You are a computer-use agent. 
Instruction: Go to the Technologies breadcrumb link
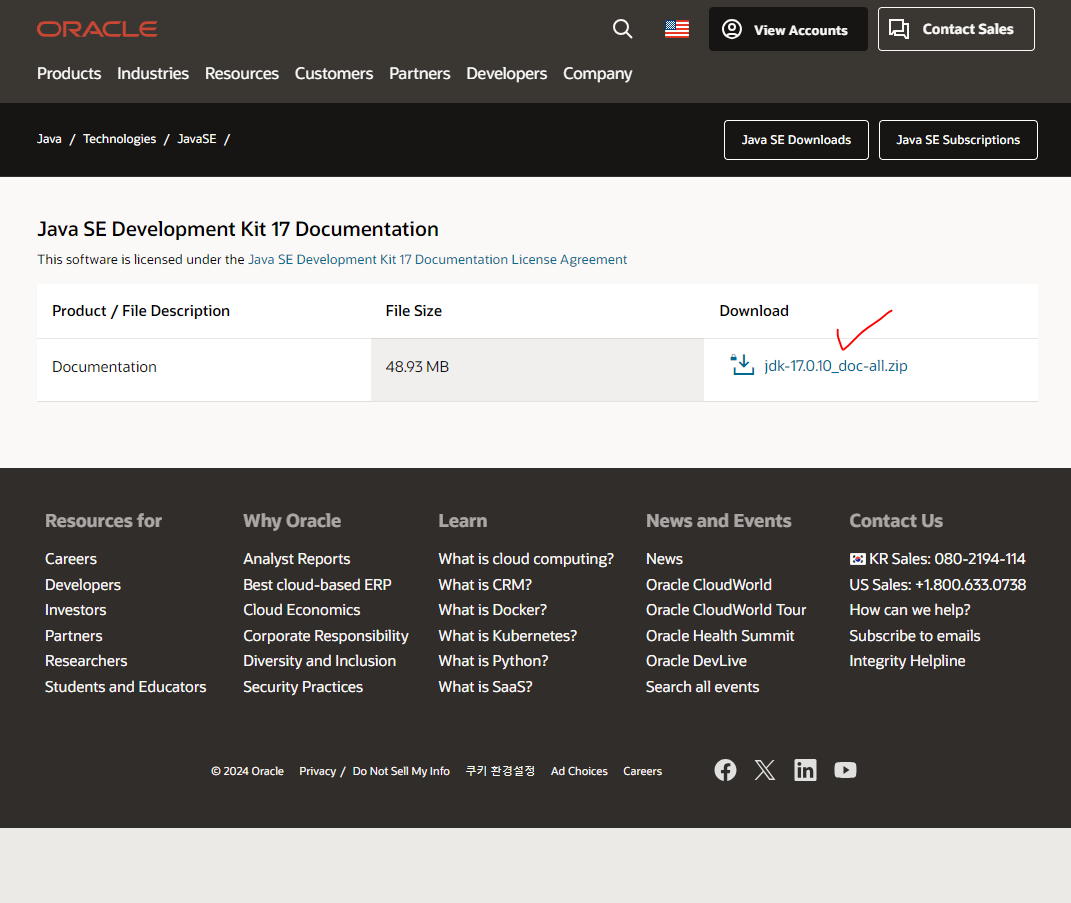(x=120, y=139)
